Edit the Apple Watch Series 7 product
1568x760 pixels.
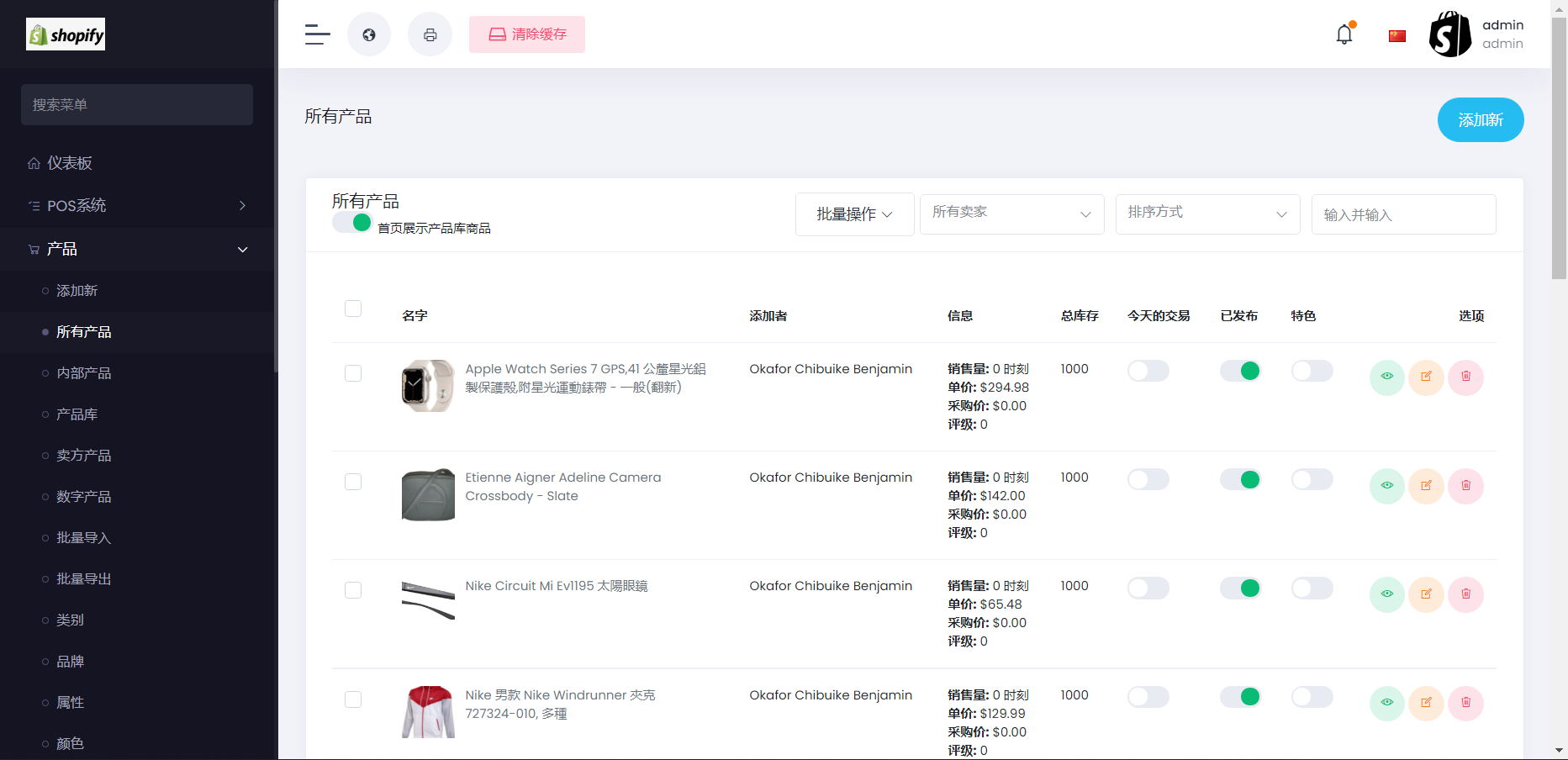click(1427, 377)
